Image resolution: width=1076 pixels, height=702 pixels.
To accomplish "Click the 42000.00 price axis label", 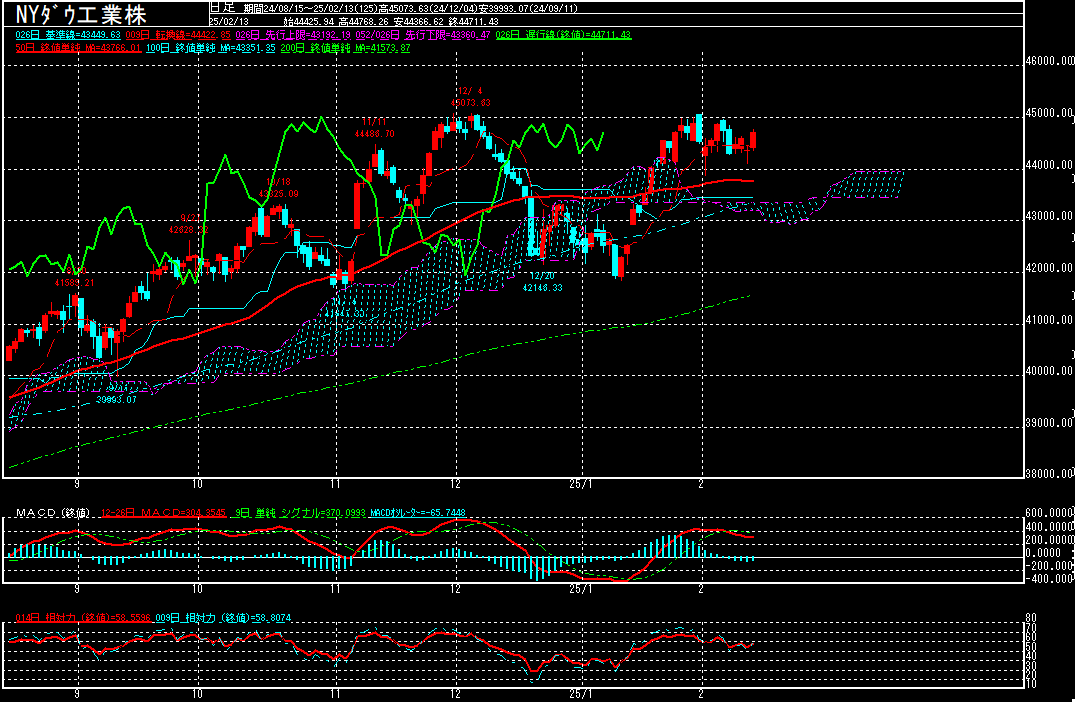I will [x=1049, y=268].
